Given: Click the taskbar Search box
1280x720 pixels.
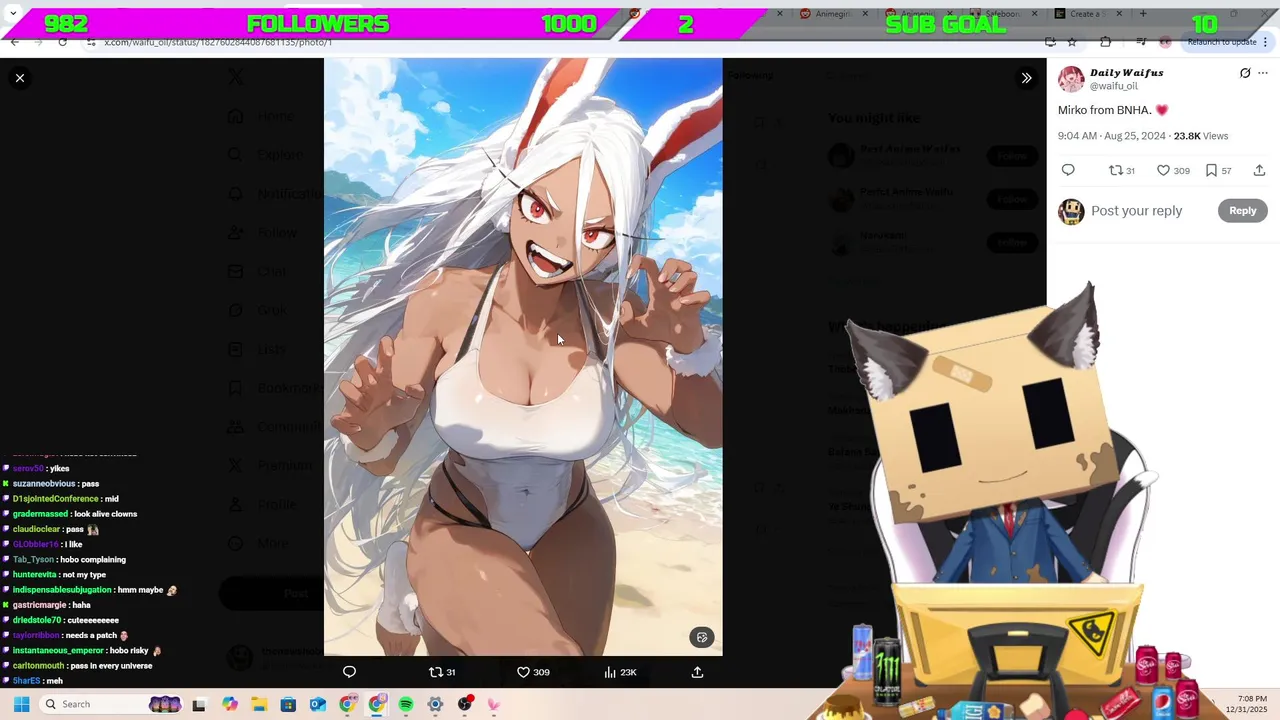Looking at the screenshot, I should coord(113,704).
